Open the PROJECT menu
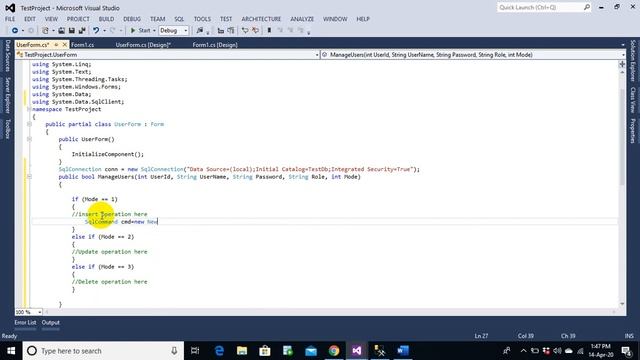Image resolution: width=640 pixels, height=360 pixels. pyautogui.click(x=78, y=19)
